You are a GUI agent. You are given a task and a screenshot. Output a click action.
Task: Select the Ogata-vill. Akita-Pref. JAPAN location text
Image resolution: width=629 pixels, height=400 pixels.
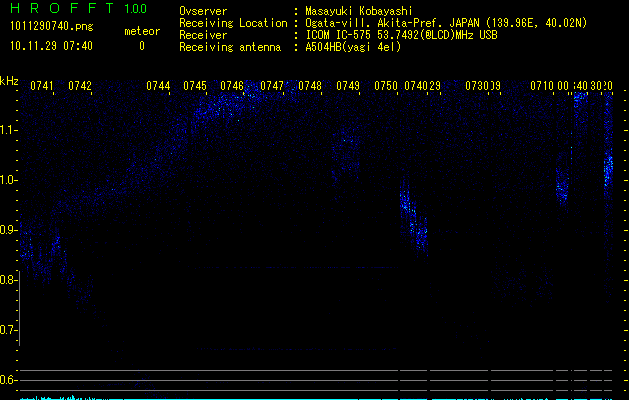coord(446,23)
